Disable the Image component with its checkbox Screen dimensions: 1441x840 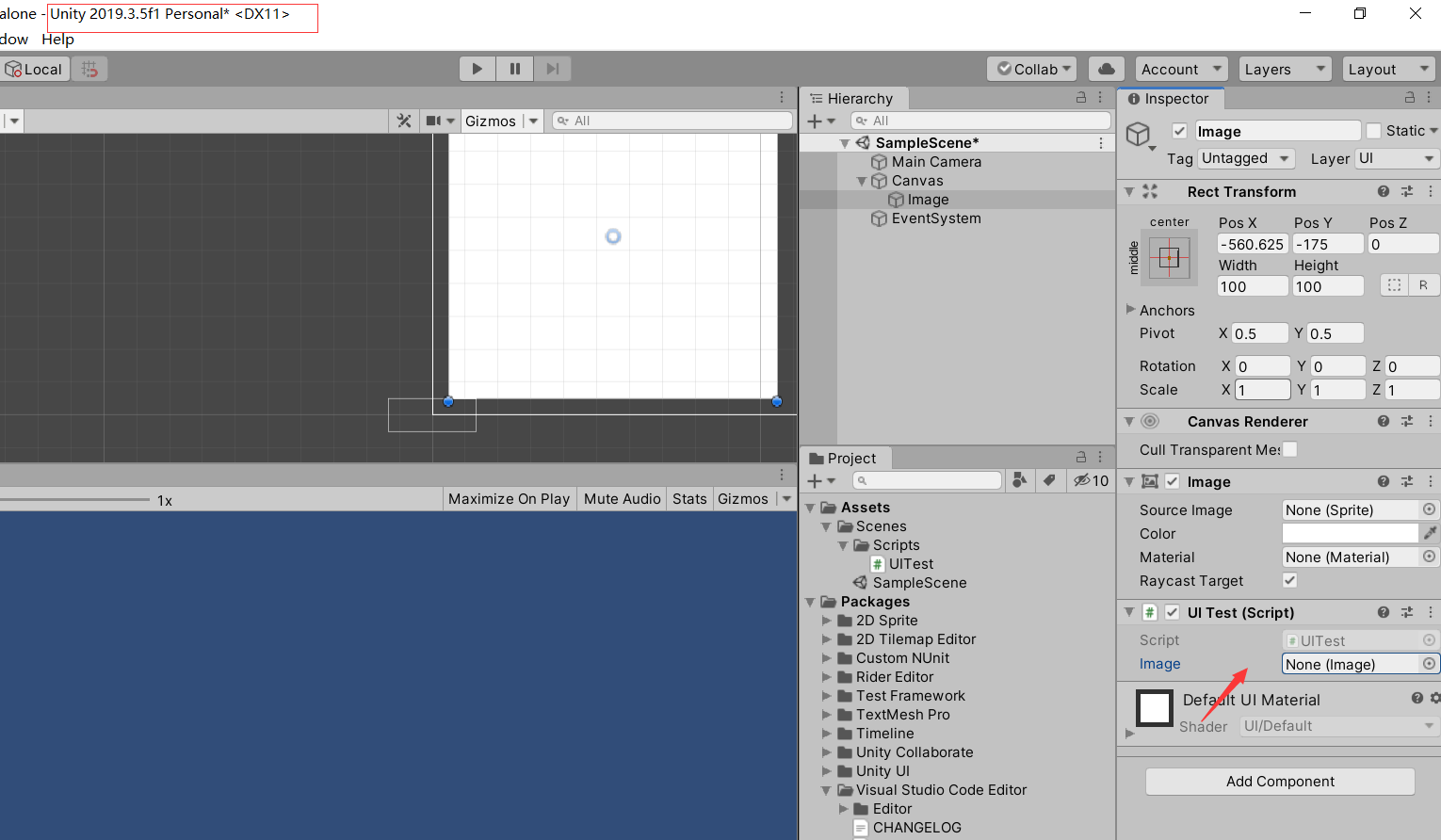1172,481
